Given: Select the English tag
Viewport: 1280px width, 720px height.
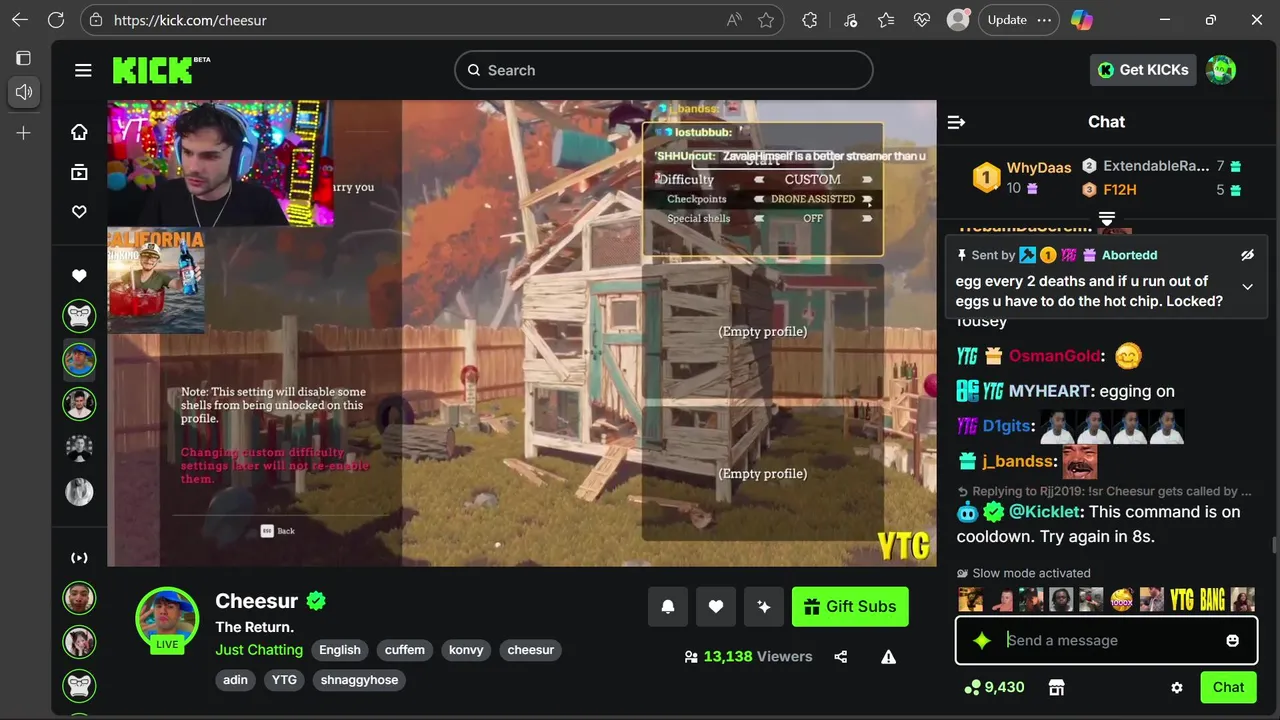Looking at the screenshot, I should pyautogui.click(x=340, y=650).
